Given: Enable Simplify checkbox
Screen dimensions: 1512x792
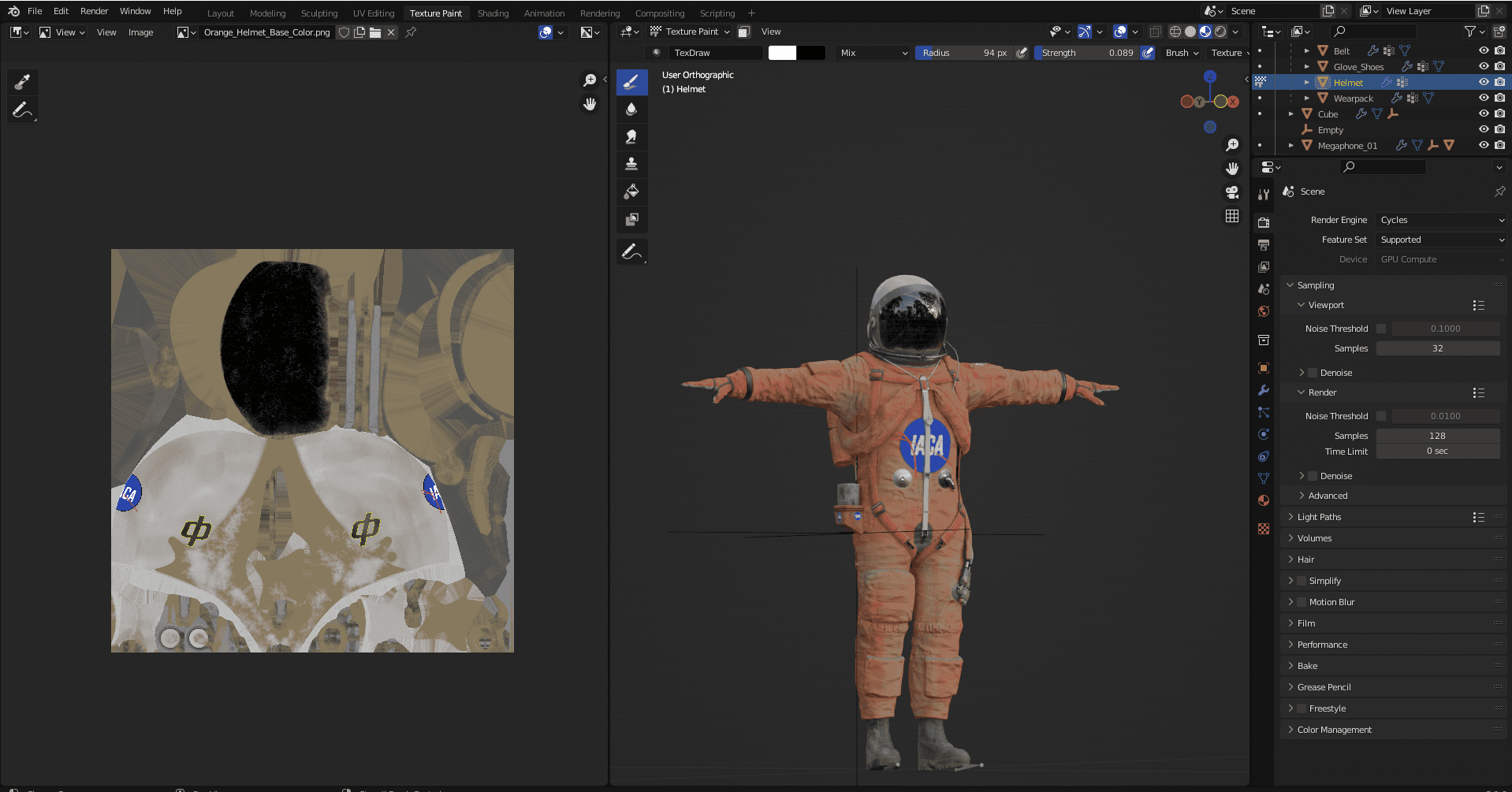Looking at the screenshot, I should click(x=1302, y=581).
